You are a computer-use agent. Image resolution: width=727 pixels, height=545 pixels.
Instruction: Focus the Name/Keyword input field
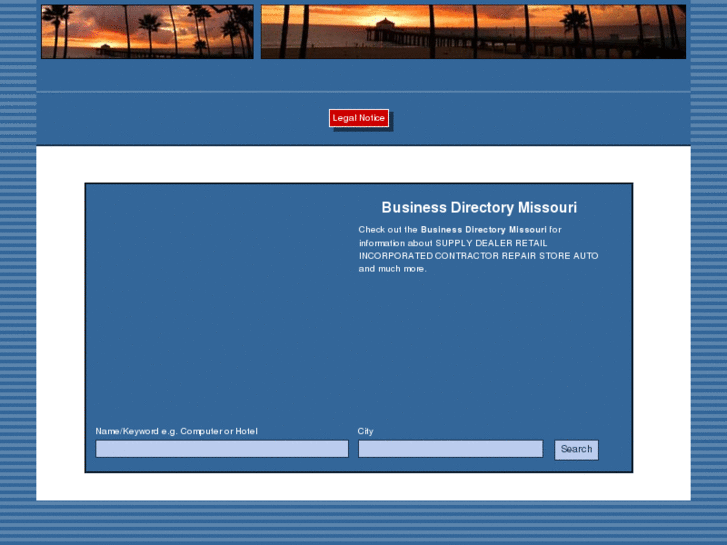[x=222, y=449]
